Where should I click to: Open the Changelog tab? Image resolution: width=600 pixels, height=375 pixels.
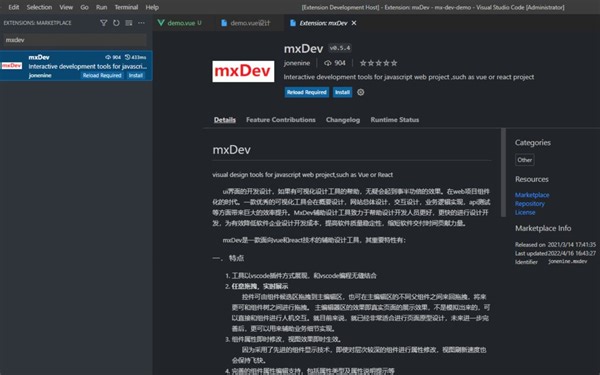(x=343, y=120)
